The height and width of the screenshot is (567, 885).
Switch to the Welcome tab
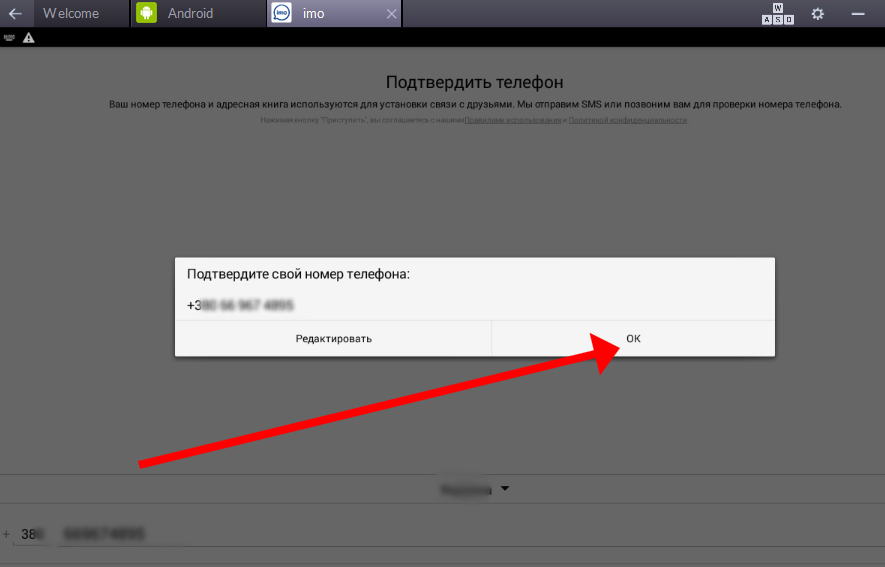point(70,14)
